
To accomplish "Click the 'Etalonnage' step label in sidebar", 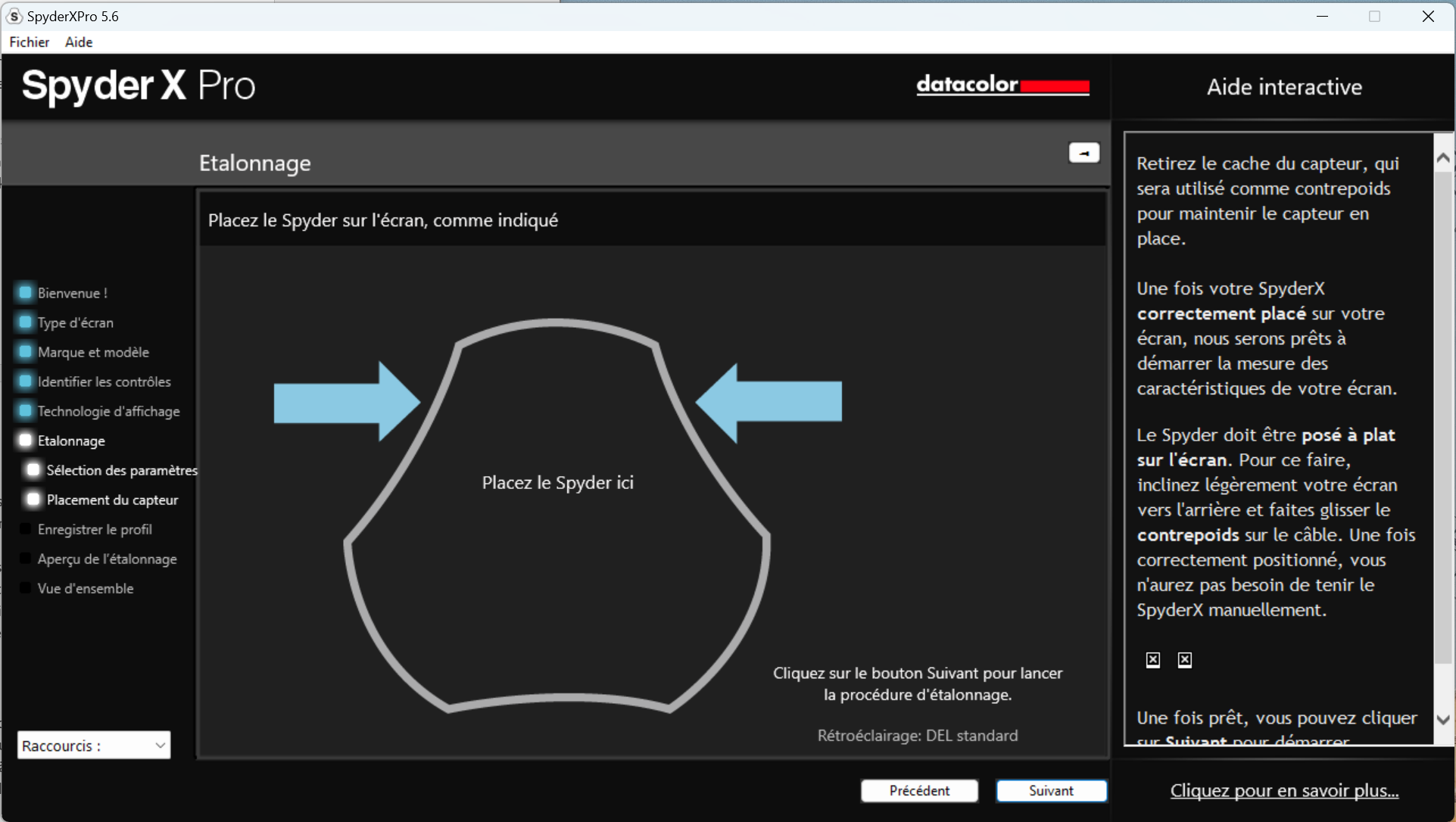I will click(x=71, y=441).
